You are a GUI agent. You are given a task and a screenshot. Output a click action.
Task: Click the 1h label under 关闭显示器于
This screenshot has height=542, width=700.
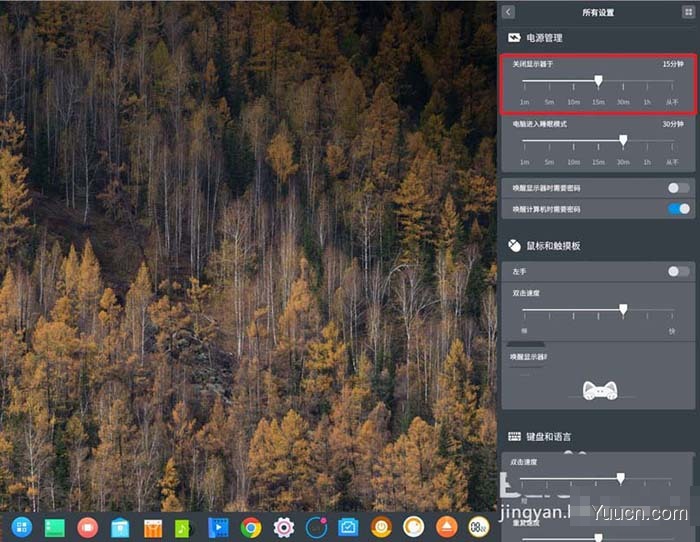pyautogui.click(x=647, y=102)
